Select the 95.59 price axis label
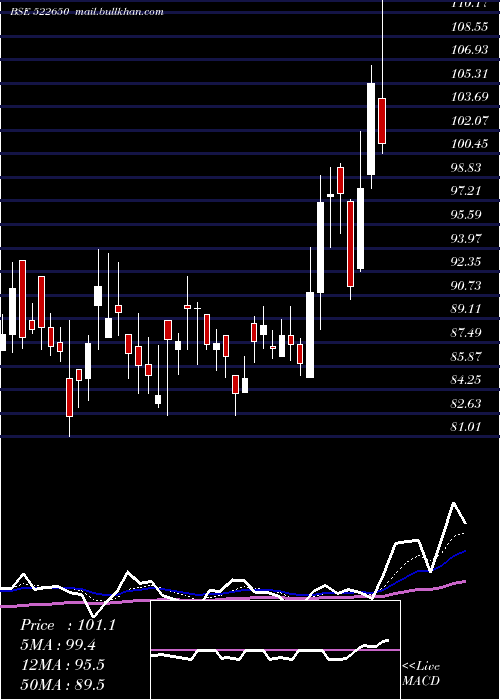Screen dimensions: 500x700 click(467, 214)
